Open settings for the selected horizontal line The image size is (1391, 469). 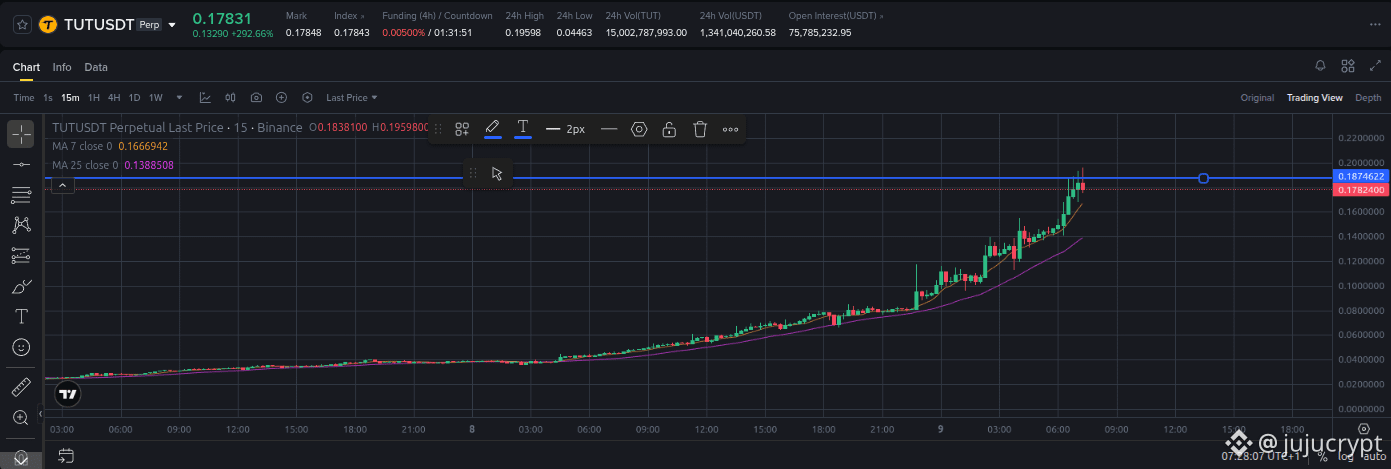click(639, 129)
